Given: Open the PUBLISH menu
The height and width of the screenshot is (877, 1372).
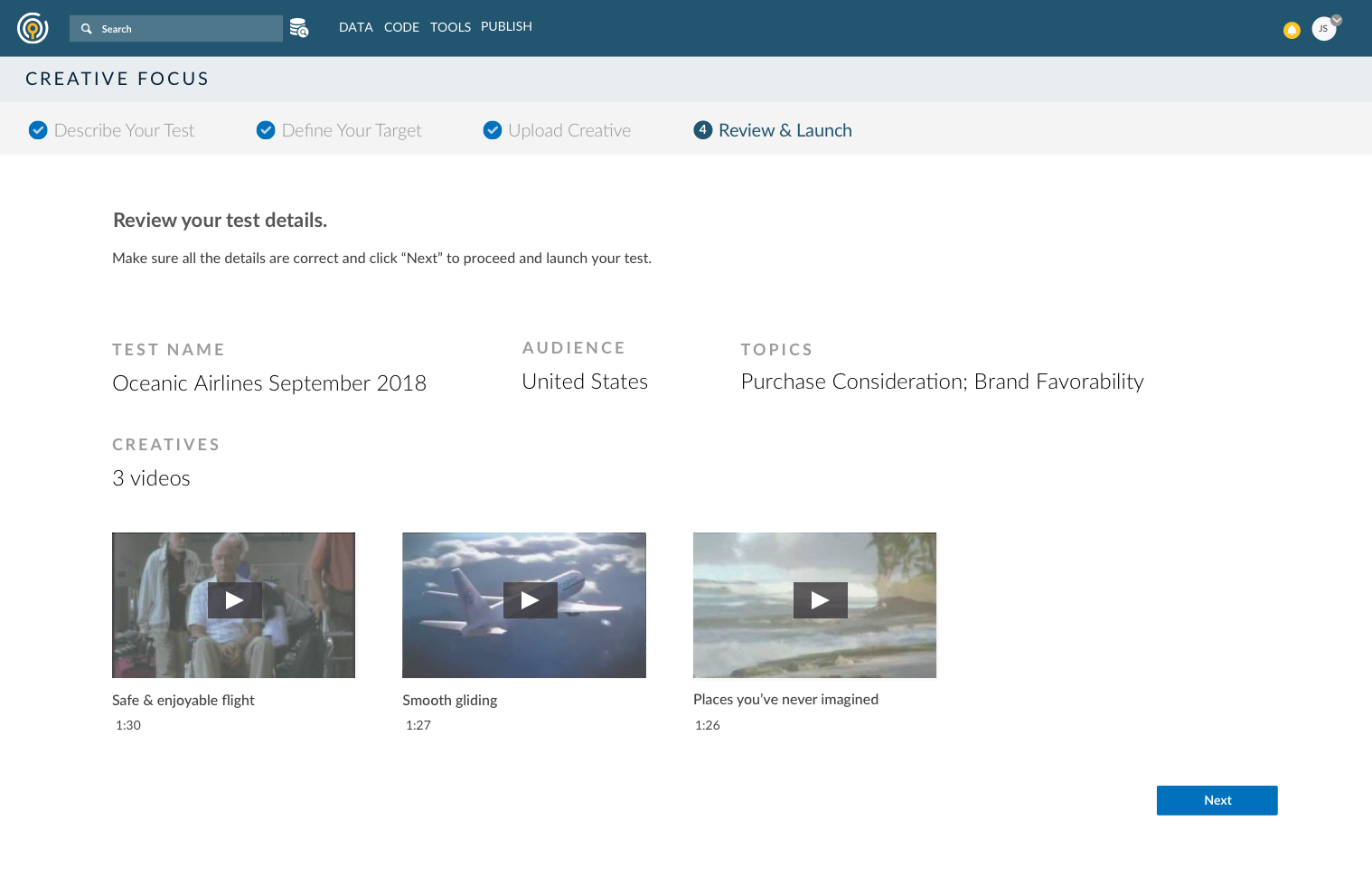Looking at the screenshot, I should pyautogui.click(x=506, y=26).
